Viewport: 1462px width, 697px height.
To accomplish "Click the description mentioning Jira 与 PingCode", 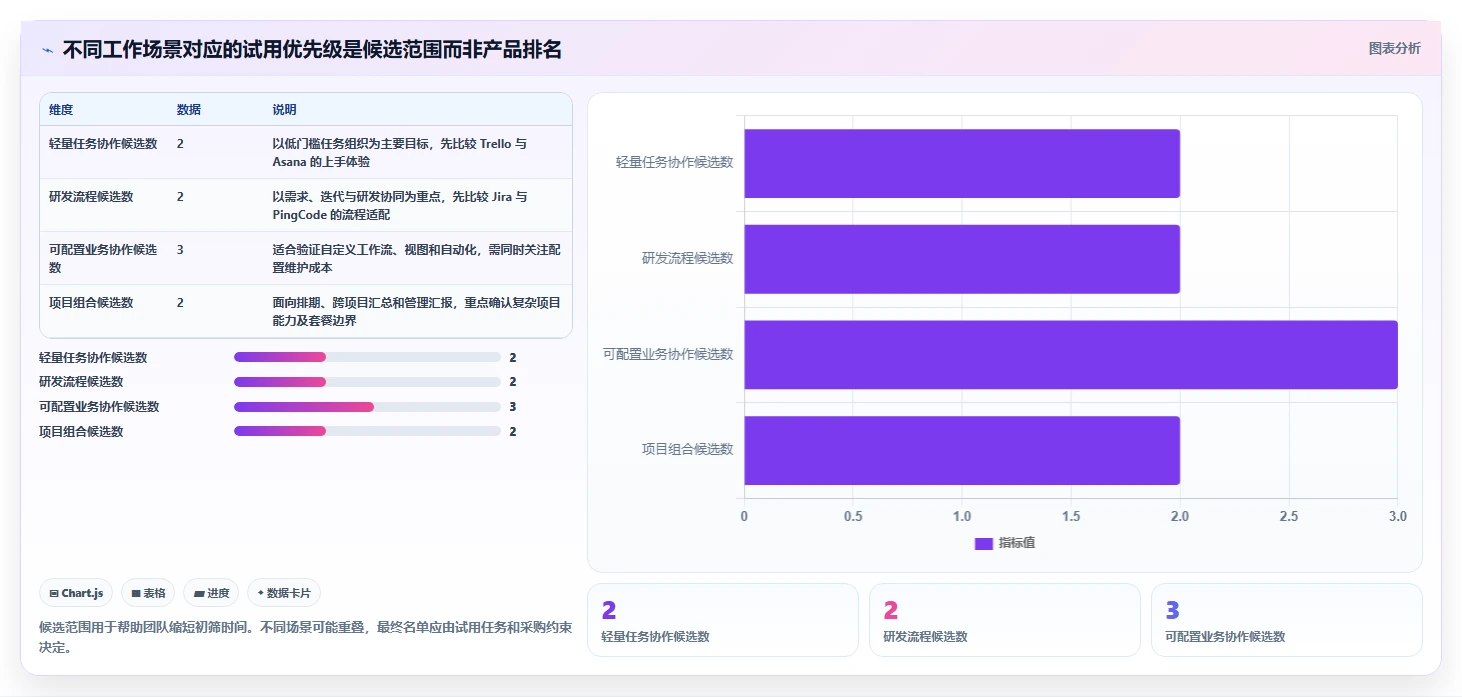I will click(x=400, y=206).
